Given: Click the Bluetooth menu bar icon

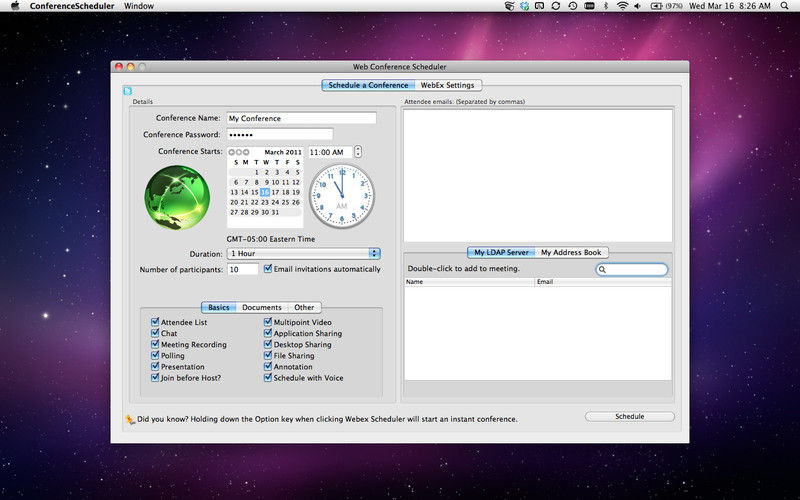Looking at the screenshot, I should point(606,6).
